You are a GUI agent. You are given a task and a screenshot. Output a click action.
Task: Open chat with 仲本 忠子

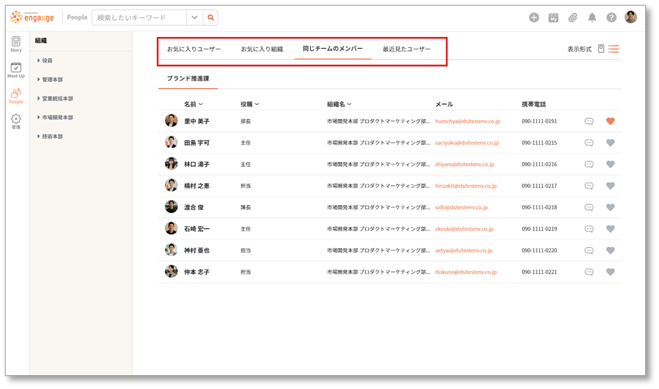[589, 272]
